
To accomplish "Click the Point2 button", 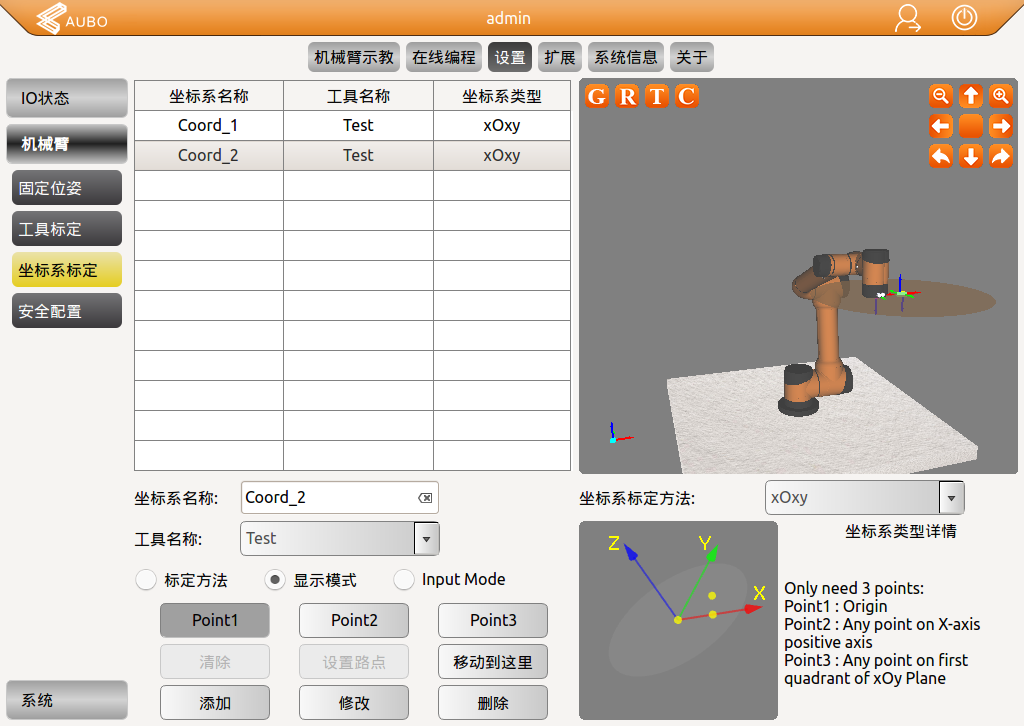I will pos(354,620).
